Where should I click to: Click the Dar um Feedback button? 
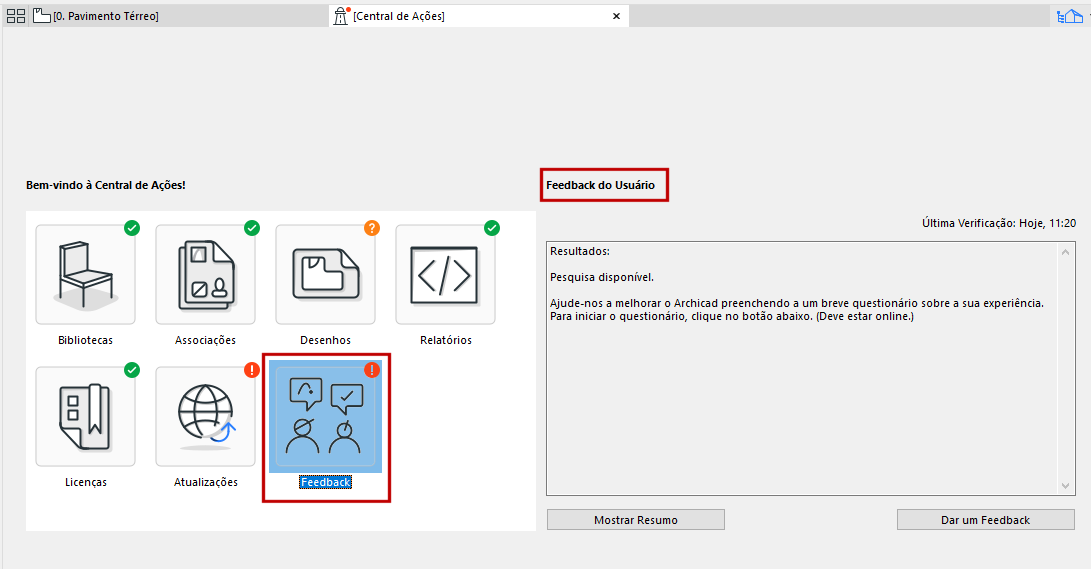[985, 520]
